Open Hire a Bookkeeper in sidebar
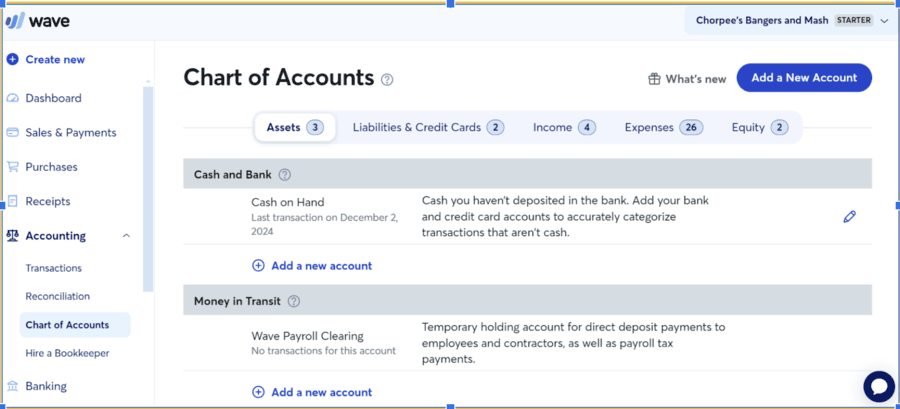The image size is (900, 409). [x=67, y=353]
